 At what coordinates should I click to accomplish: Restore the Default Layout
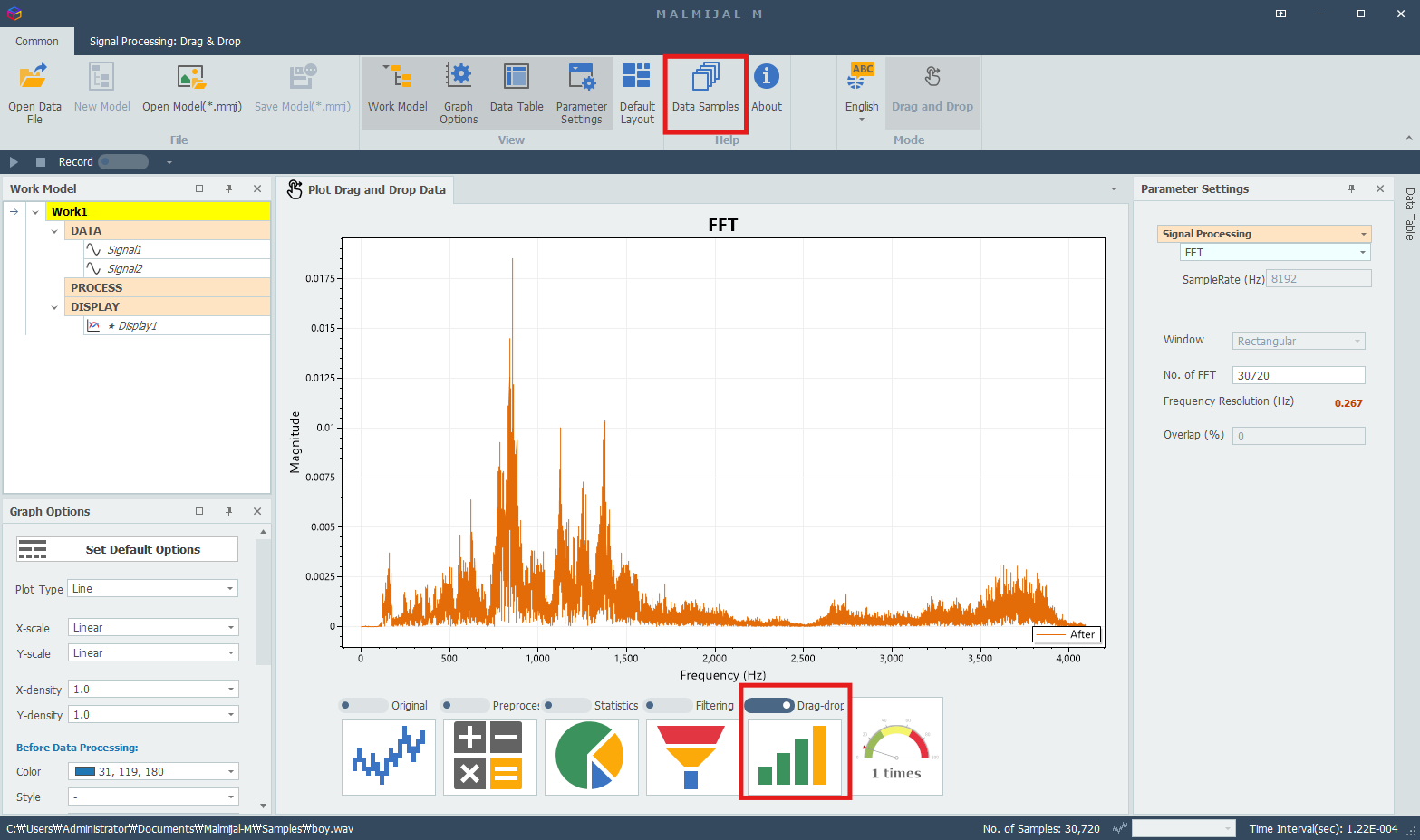[637, 92]
